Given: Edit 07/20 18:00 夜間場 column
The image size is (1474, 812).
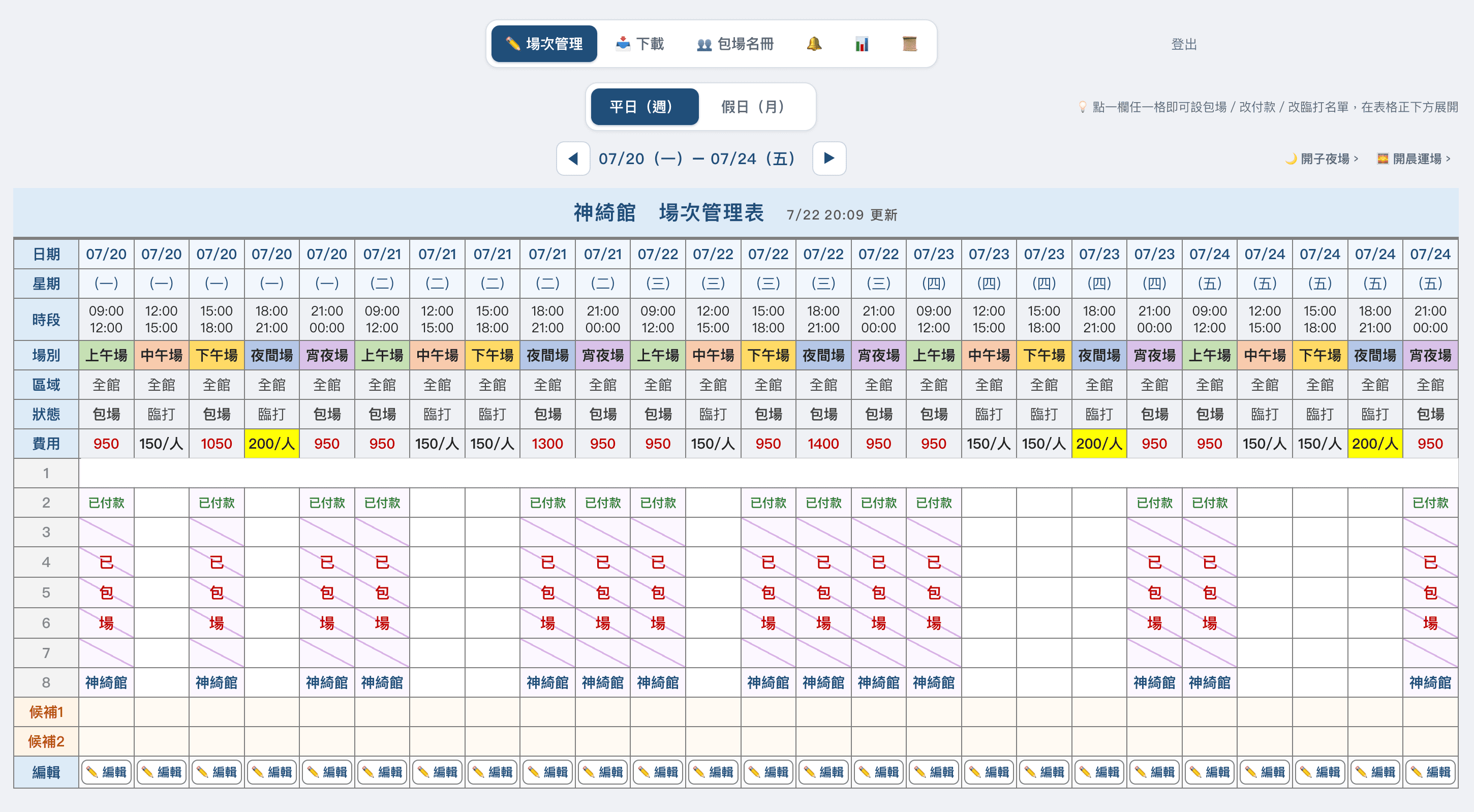Looking at the screenshot, I should click(x=272, y=772).
